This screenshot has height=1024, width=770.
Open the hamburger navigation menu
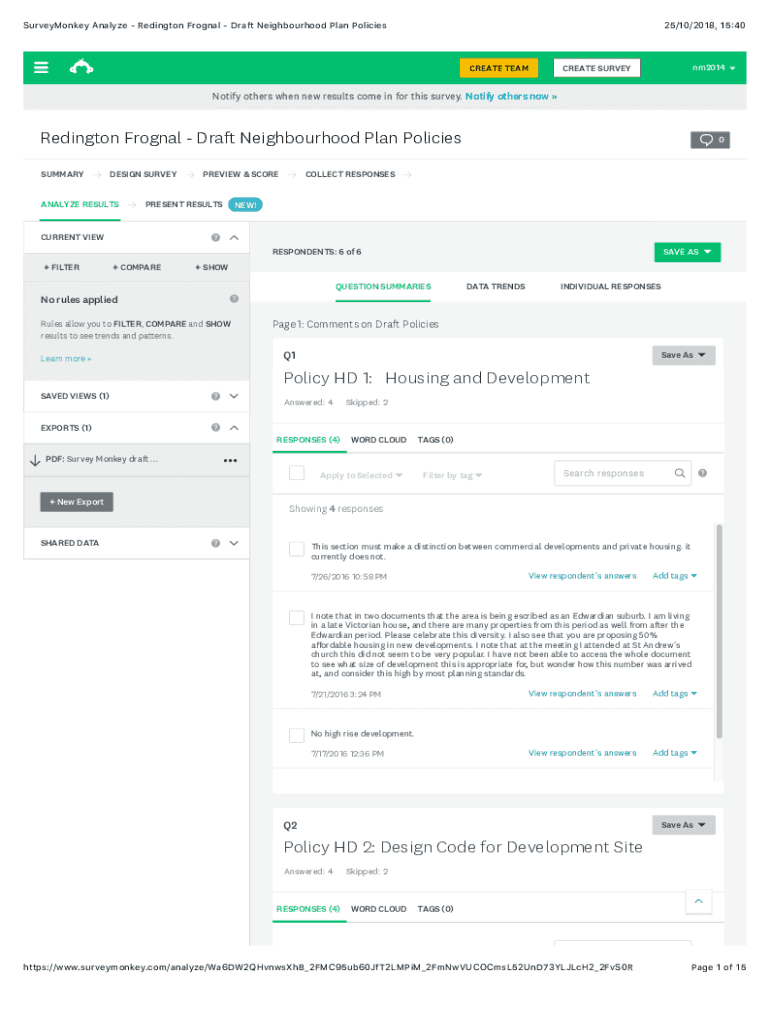[41, 68]
